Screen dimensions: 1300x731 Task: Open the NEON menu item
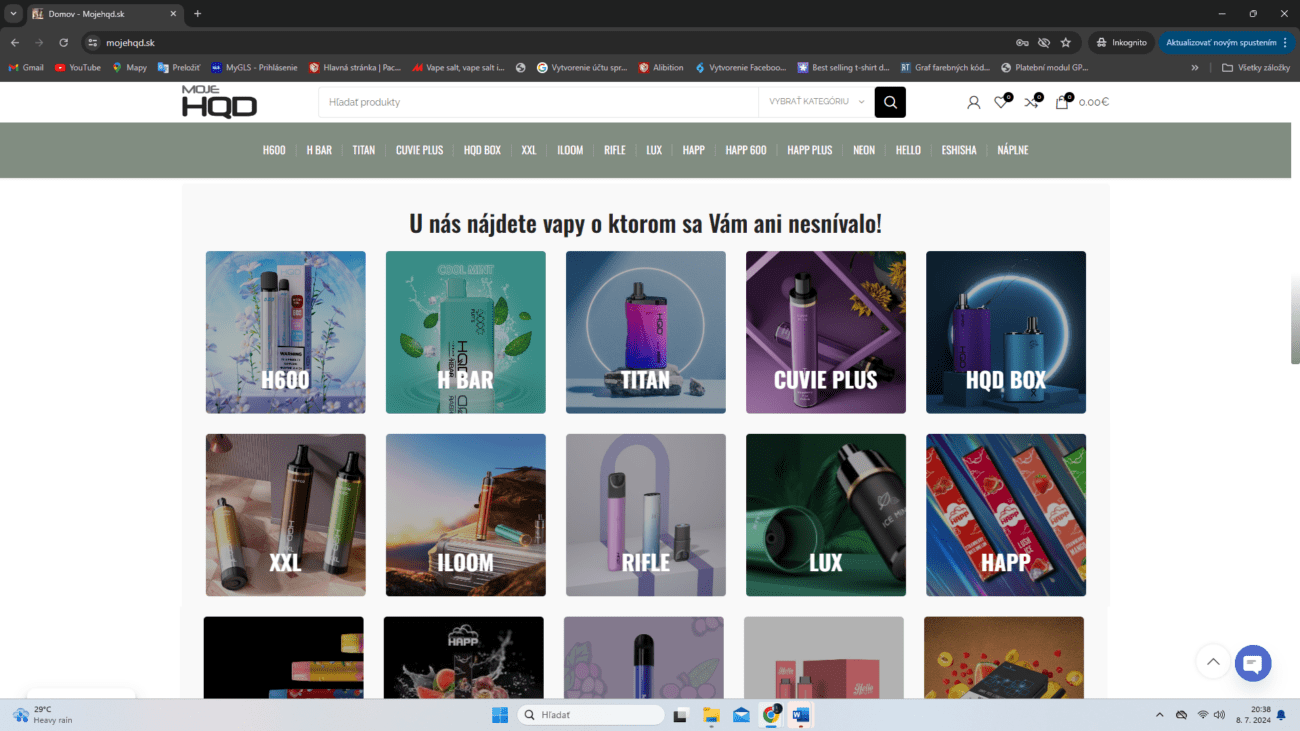864,150
